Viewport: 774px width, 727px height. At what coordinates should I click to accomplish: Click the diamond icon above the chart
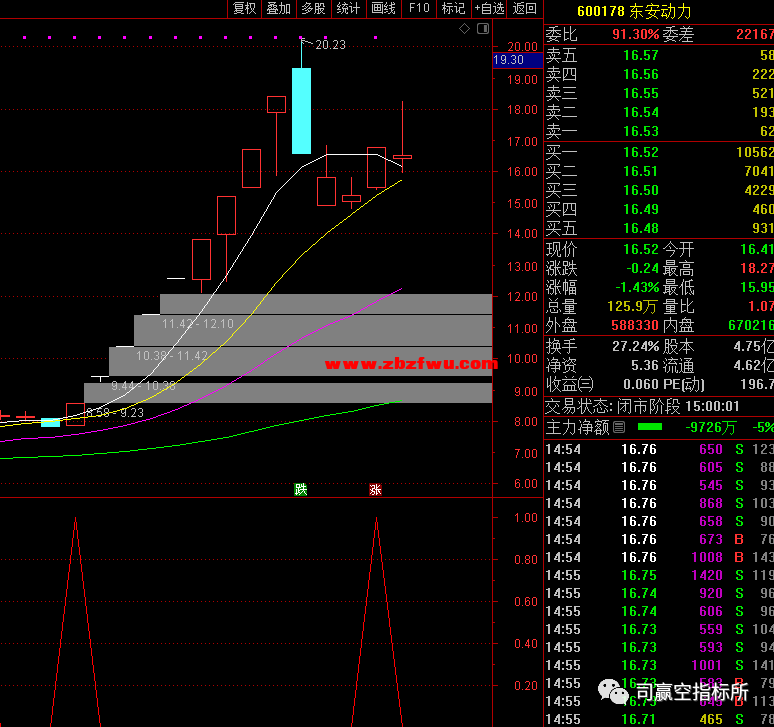point(464,29)
